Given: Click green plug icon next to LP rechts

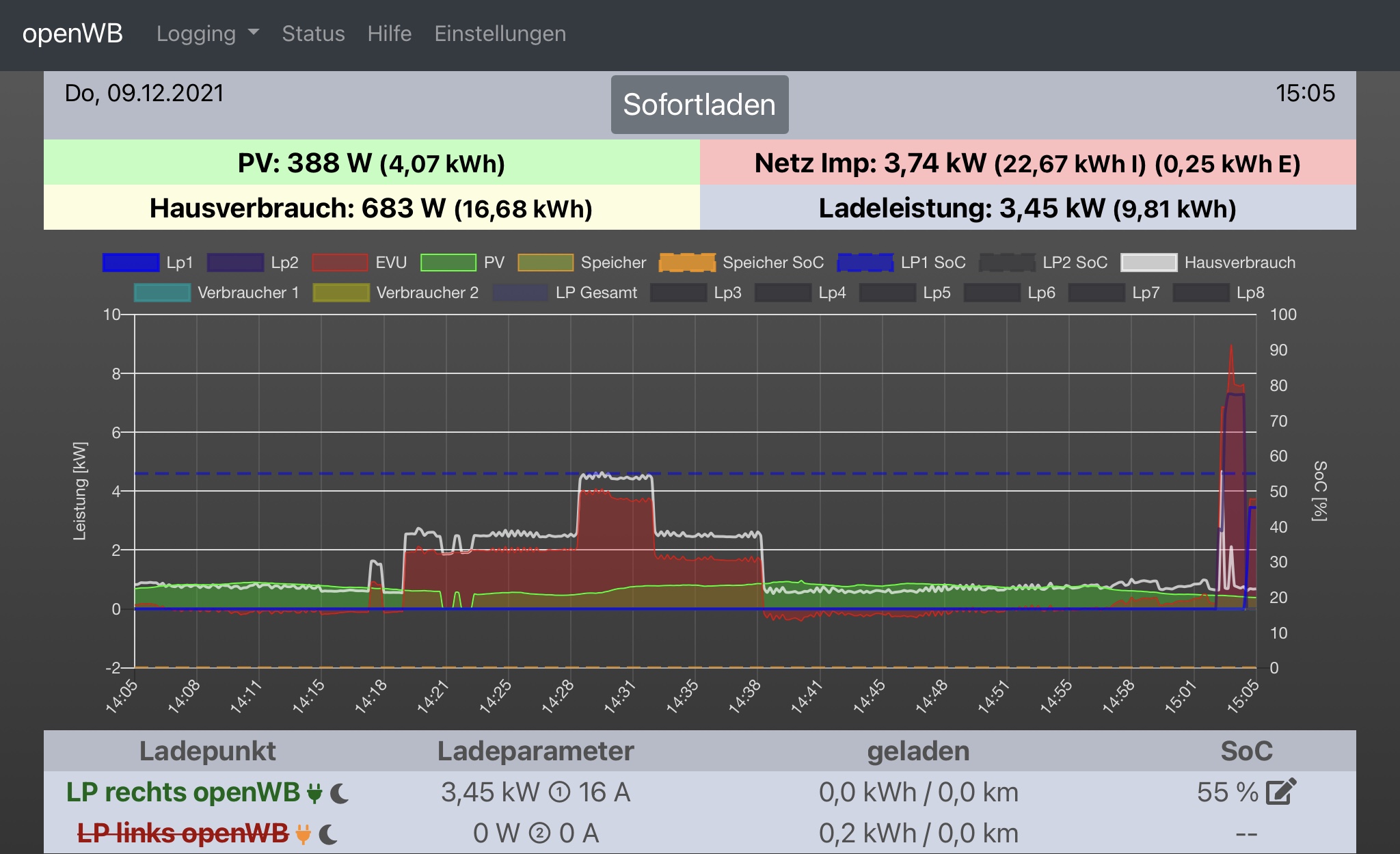Looking at the screenshot, I should (314, 793).
